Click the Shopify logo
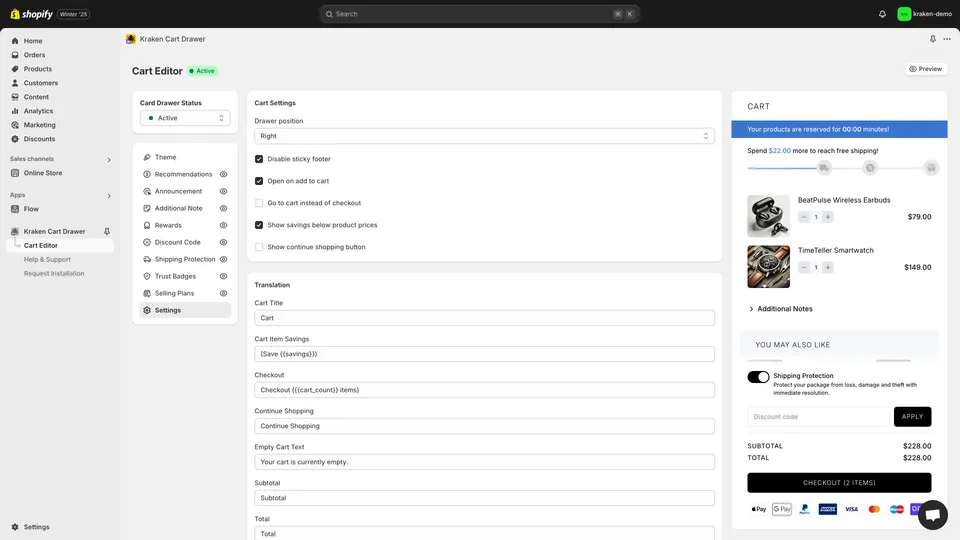 (31, 14)
